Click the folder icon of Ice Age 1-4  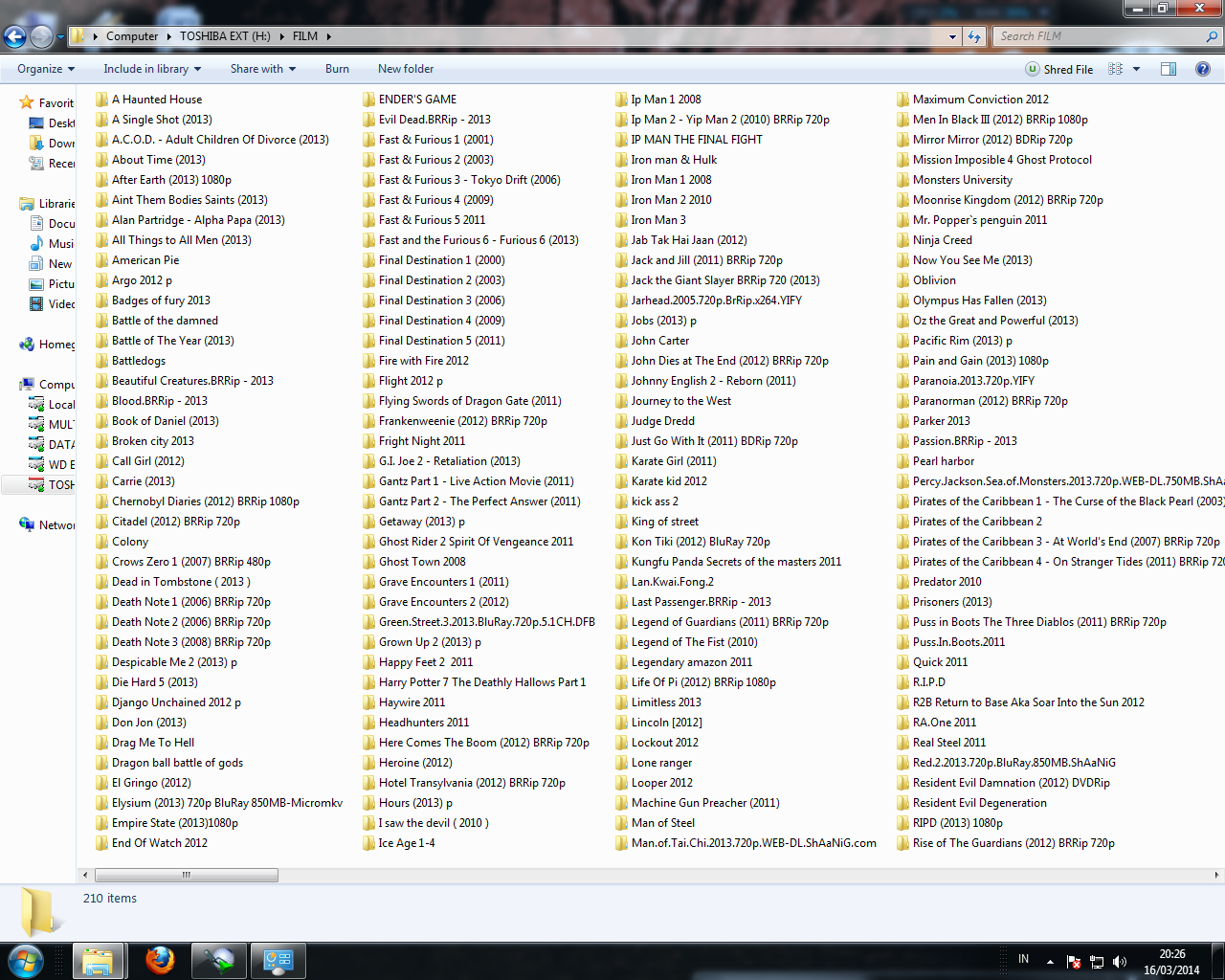click(368, 842)
